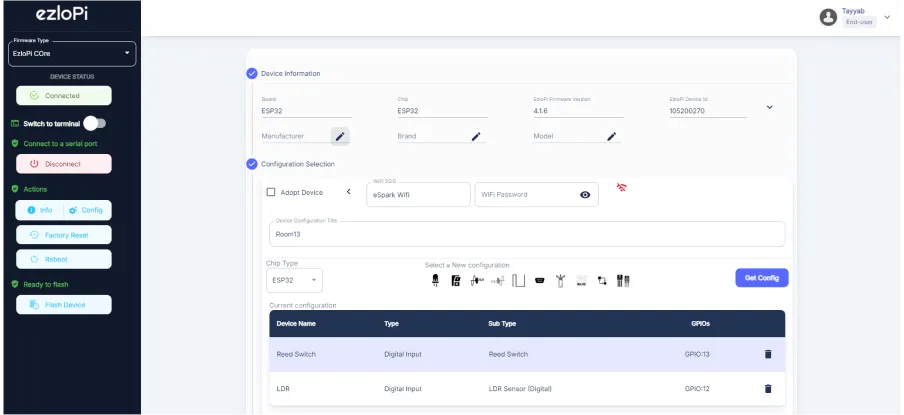Viewport: 904px width, 415px height.
Task: Click the GPIO:12 cell
Action: pyautogui.click(x=697, y=389)
